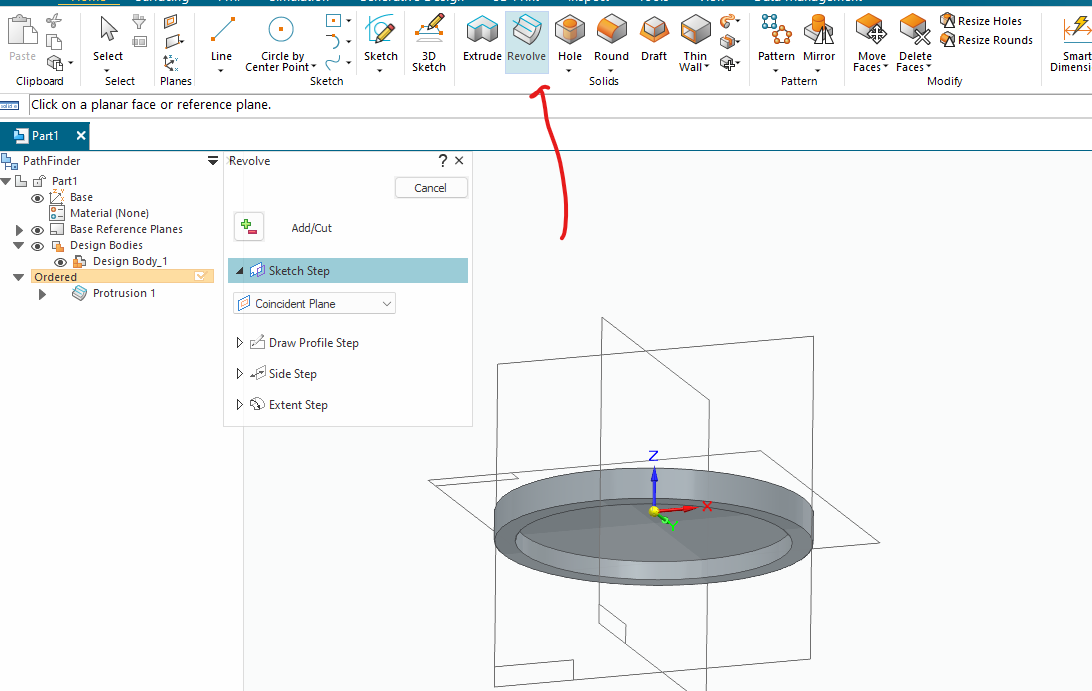Image resolution: width=1092 pixels, height=691 pixels.
Task: Click the Add/Cut button in Revolve panel
Action: click(249, 227)
